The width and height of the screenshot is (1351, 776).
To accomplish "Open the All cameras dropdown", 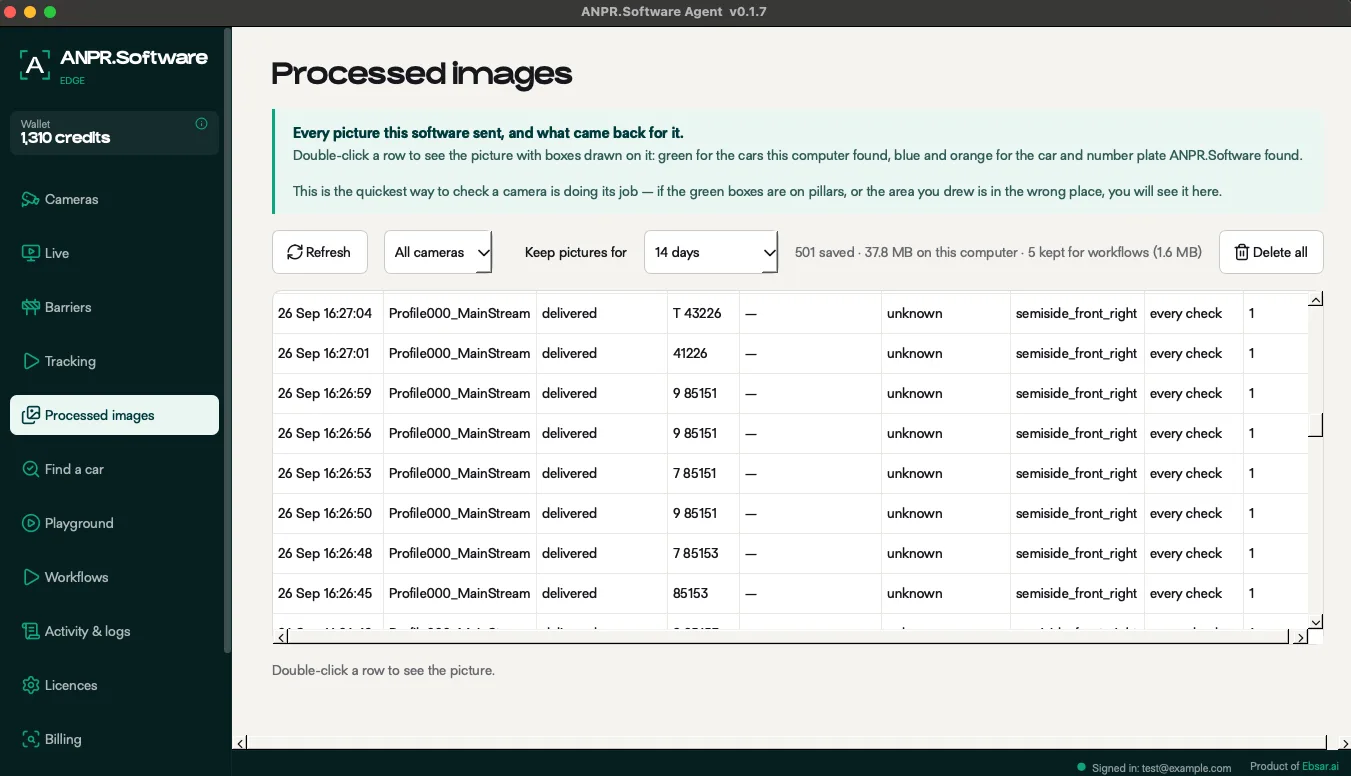I will pos(438,252).
